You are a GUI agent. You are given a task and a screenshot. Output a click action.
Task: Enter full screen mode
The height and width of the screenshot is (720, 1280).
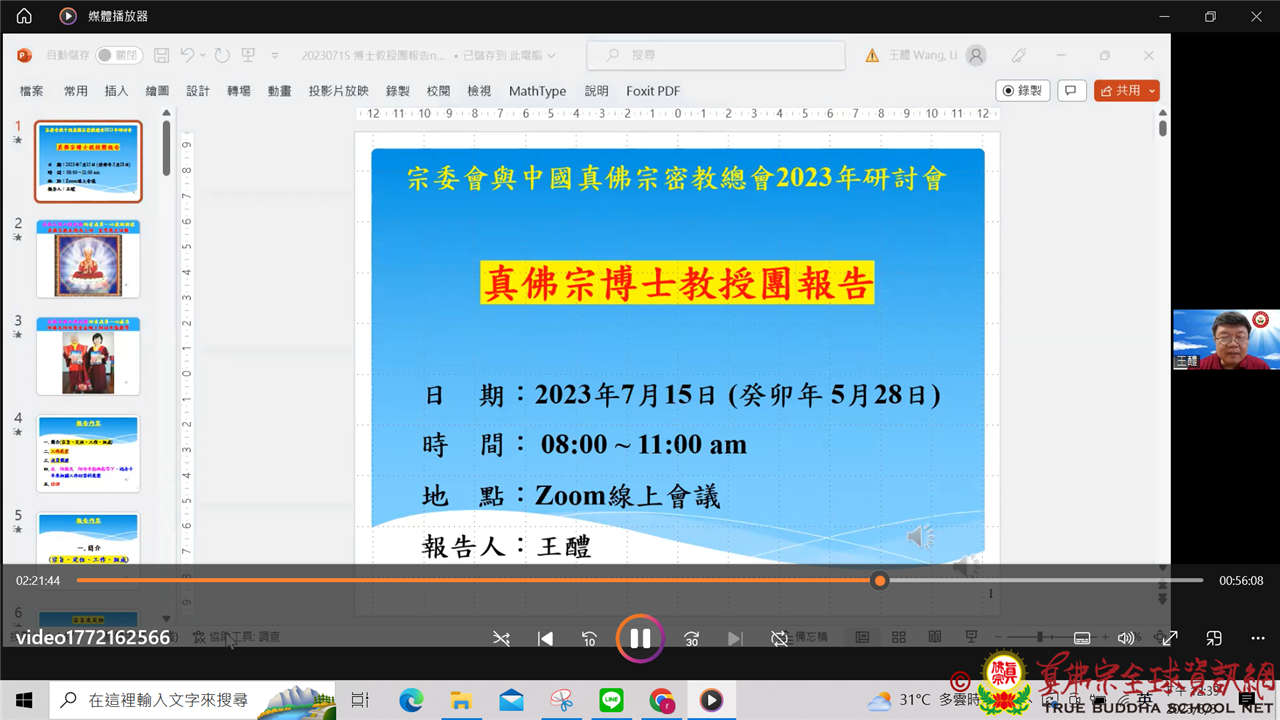(x=1169, y=638)
